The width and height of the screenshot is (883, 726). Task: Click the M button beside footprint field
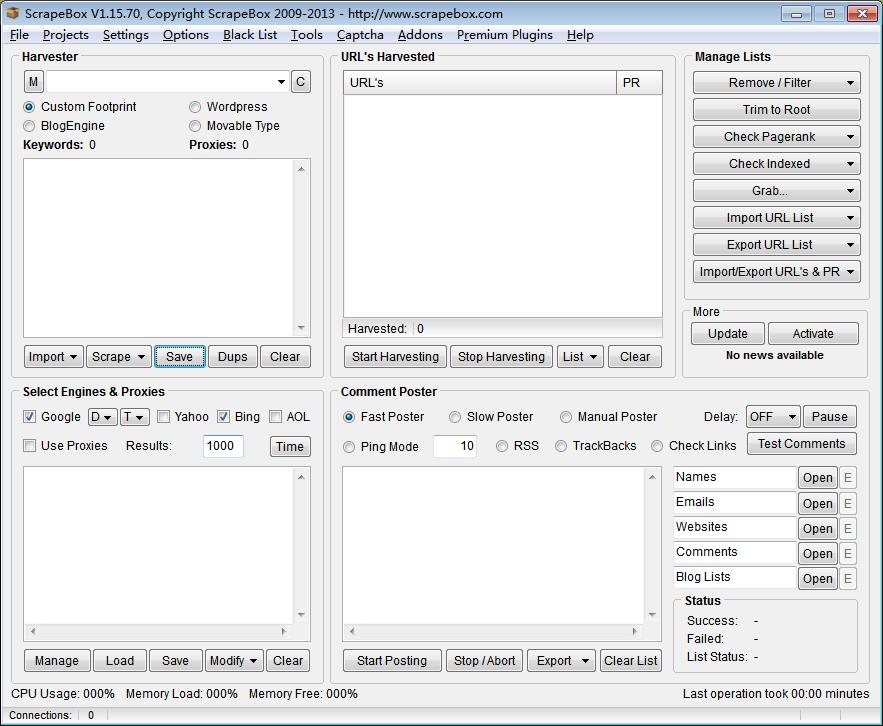(x=33, y=82)
